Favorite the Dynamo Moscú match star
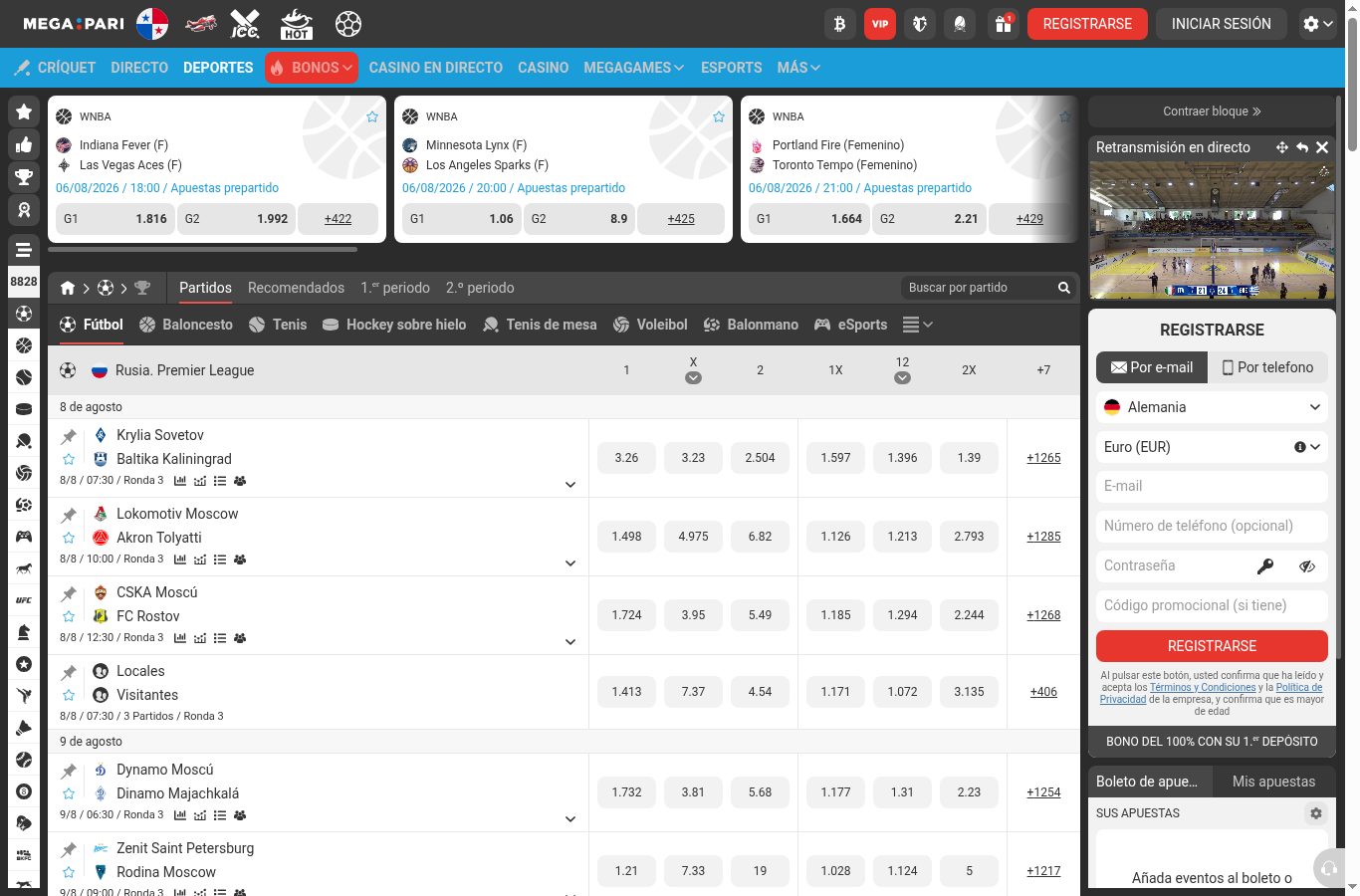The image size is (1360, 896). tap(69, 793)
